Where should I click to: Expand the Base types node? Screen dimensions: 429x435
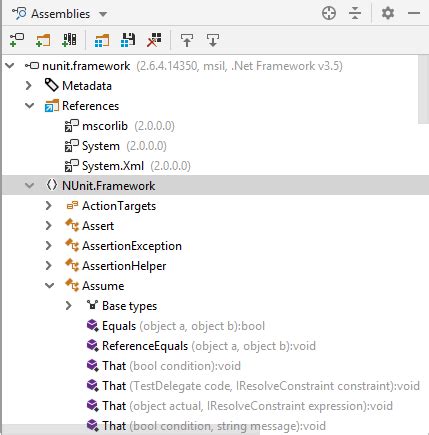point(69,306)
